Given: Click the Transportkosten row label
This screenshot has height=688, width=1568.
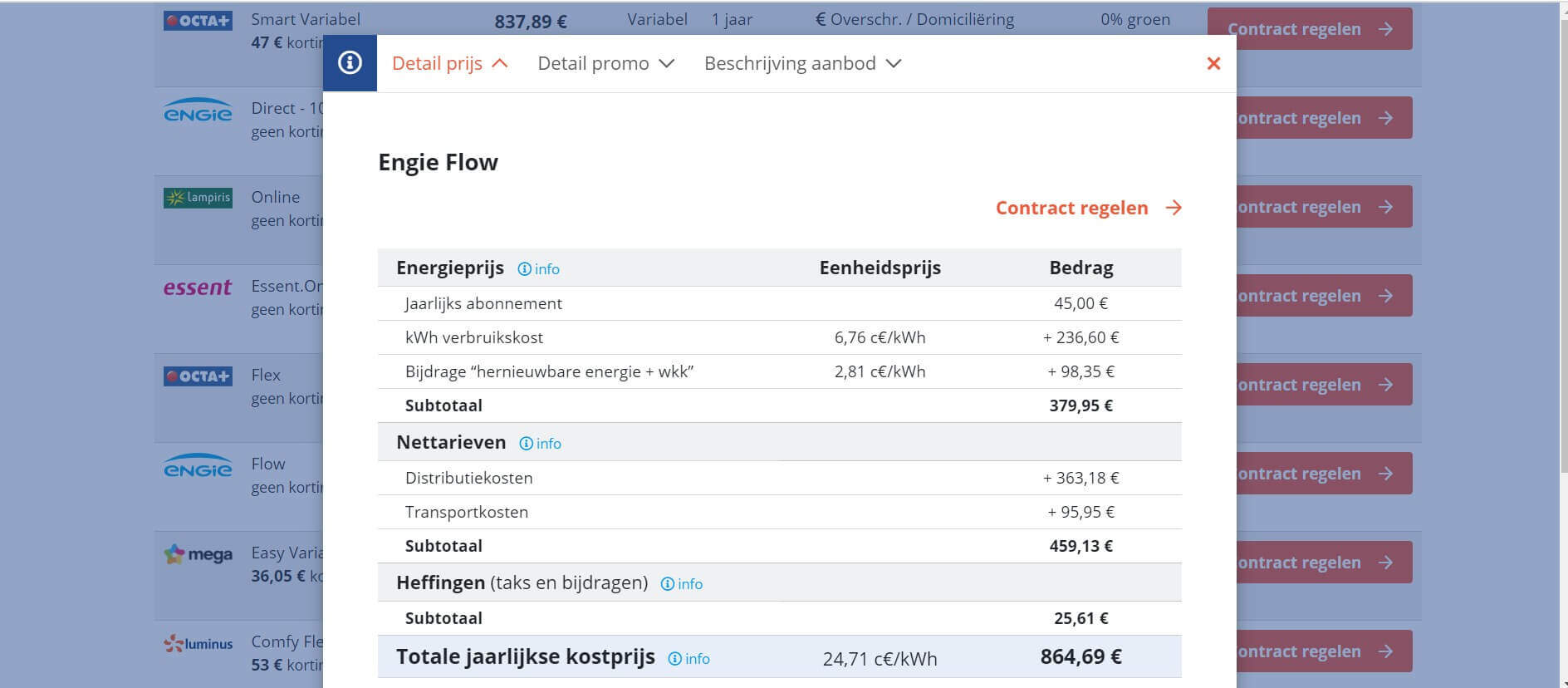Looking at the screenshot, I should pyautogui.click(x=467, y=512).
